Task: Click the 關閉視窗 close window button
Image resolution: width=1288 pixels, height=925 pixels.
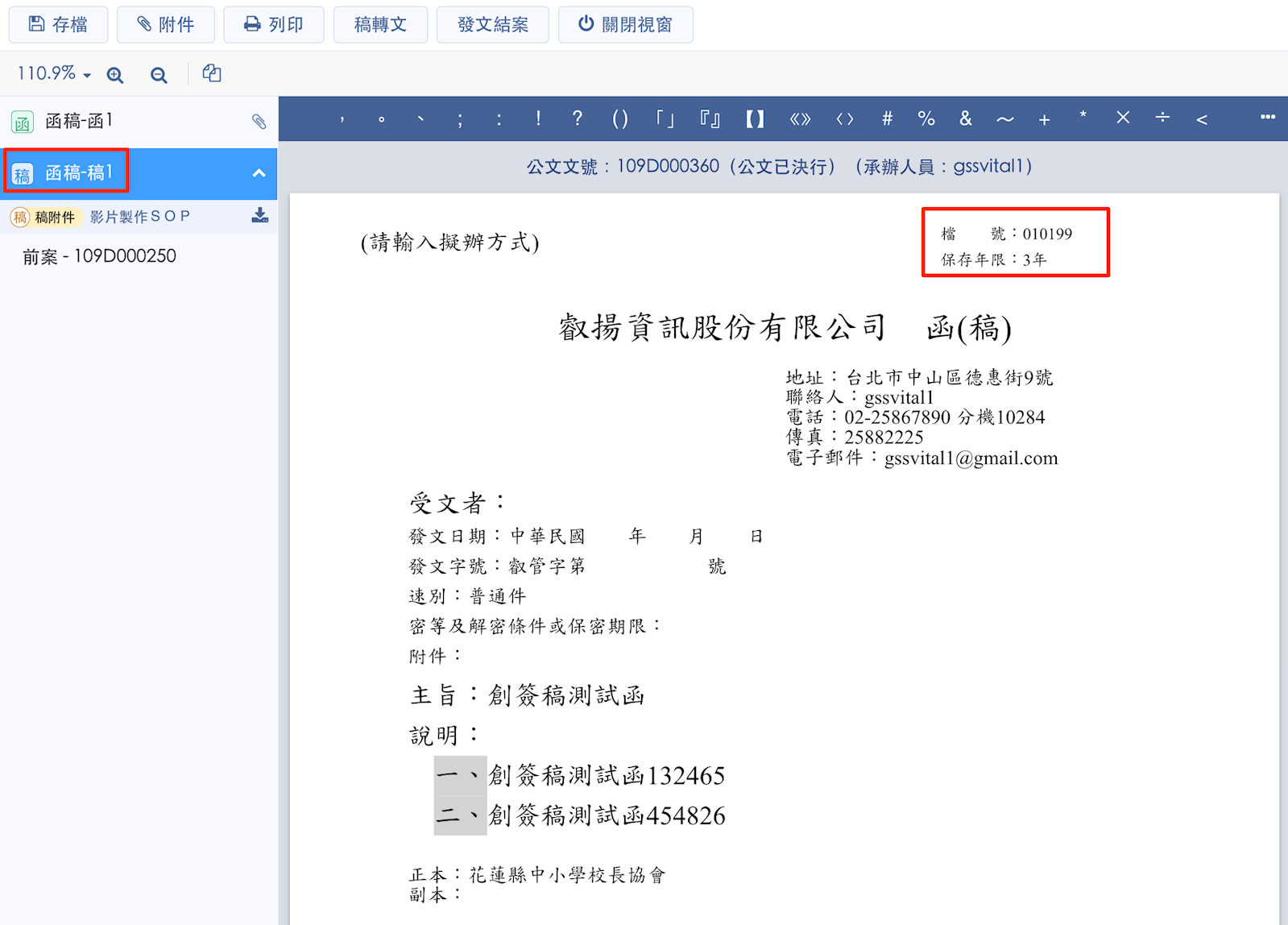Action: [x=625, y=25]
